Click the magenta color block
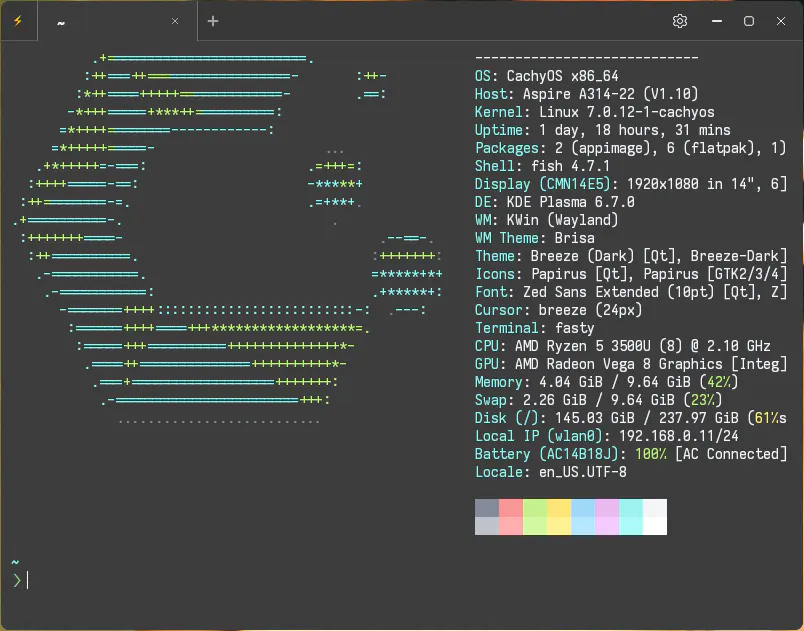 point(607,517)
